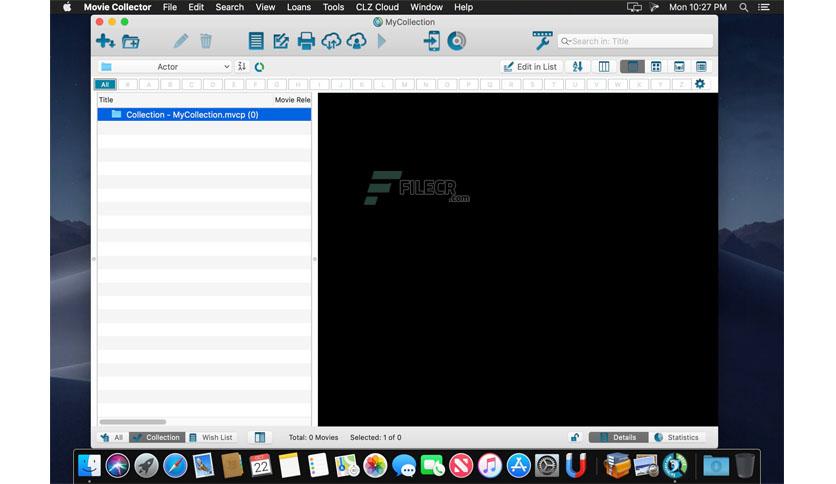This screenshot has width=836, height=484.
Task: Toggle the unlock padlock icon
Action: point(575,437)
